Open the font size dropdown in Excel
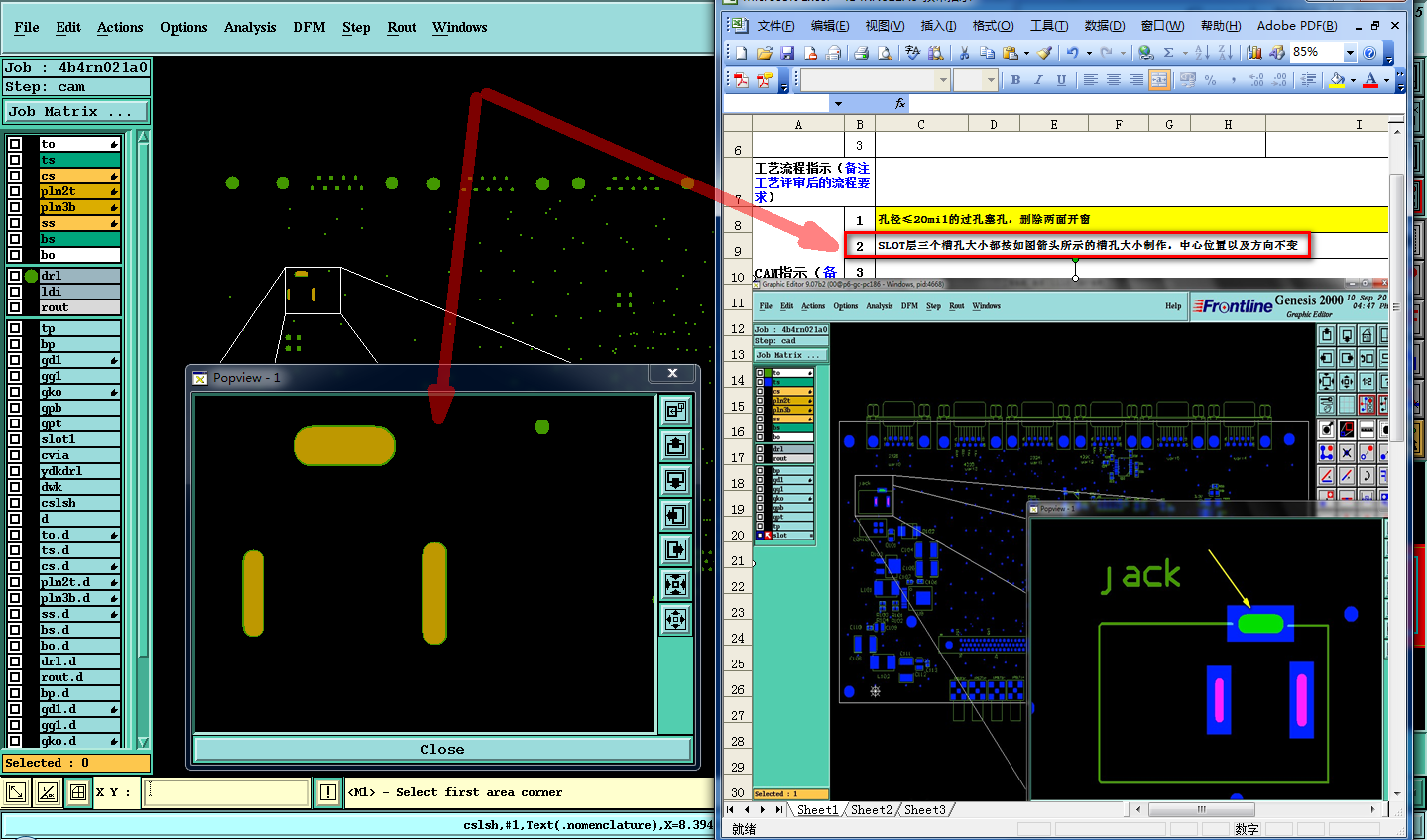 pyautogui.click(x=991, y=80)
